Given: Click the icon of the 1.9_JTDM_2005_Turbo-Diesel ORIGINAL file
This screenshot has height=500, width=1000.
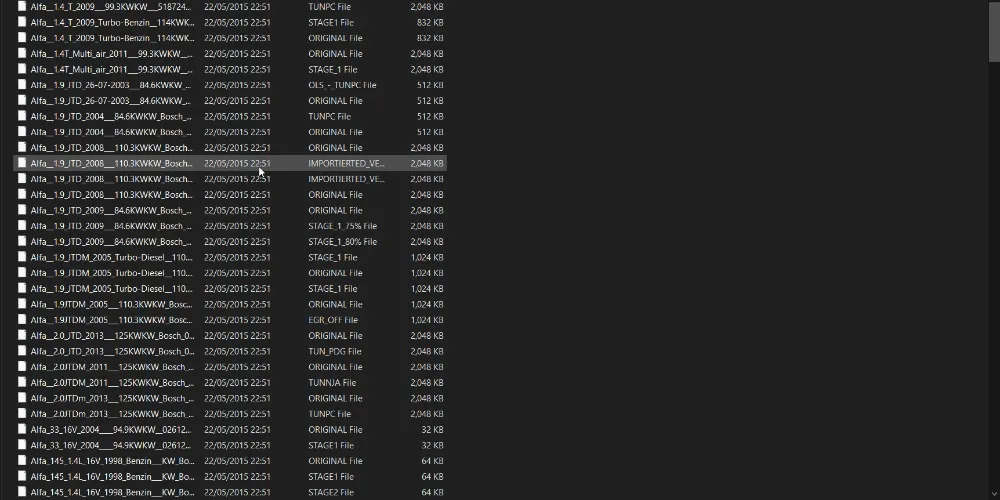Looking at the screenshot, I should (x=22, y=272).
